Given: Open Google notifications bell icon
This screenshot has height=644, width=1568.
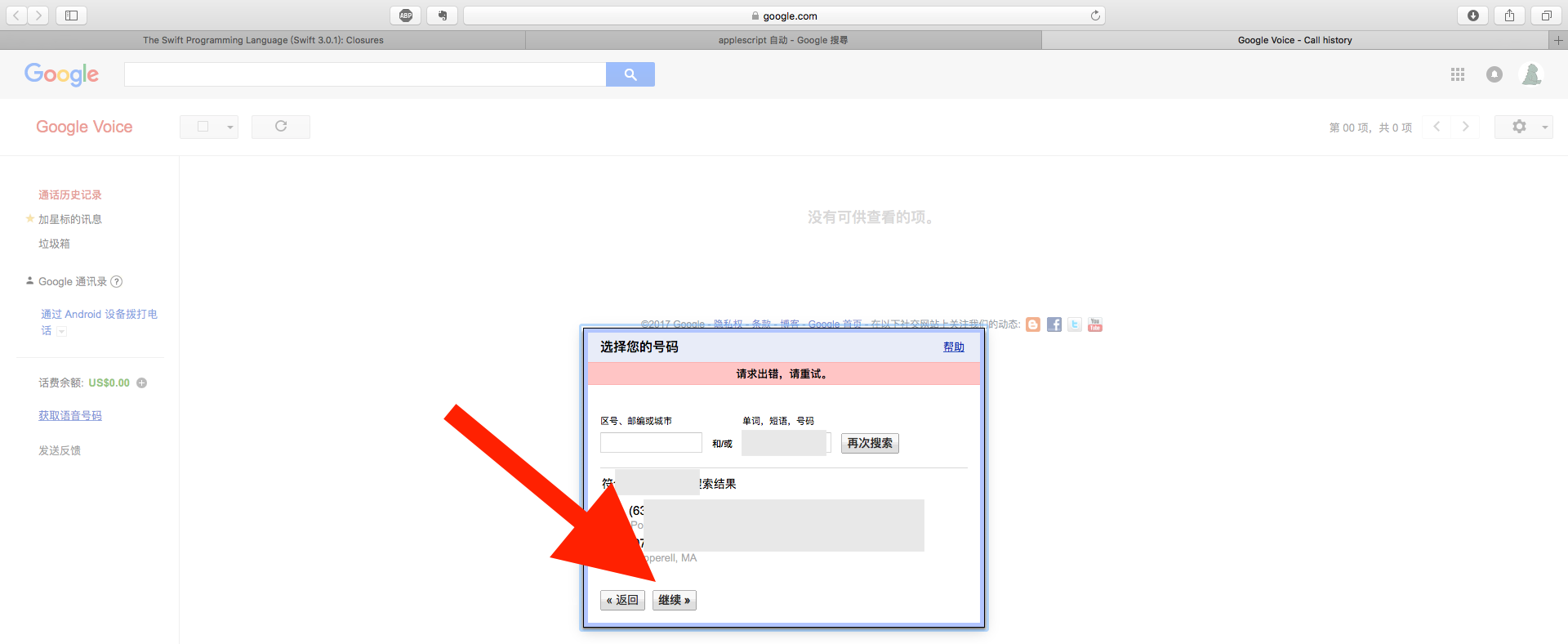Looking at the screenshot, I should [x=1494, y=74].
